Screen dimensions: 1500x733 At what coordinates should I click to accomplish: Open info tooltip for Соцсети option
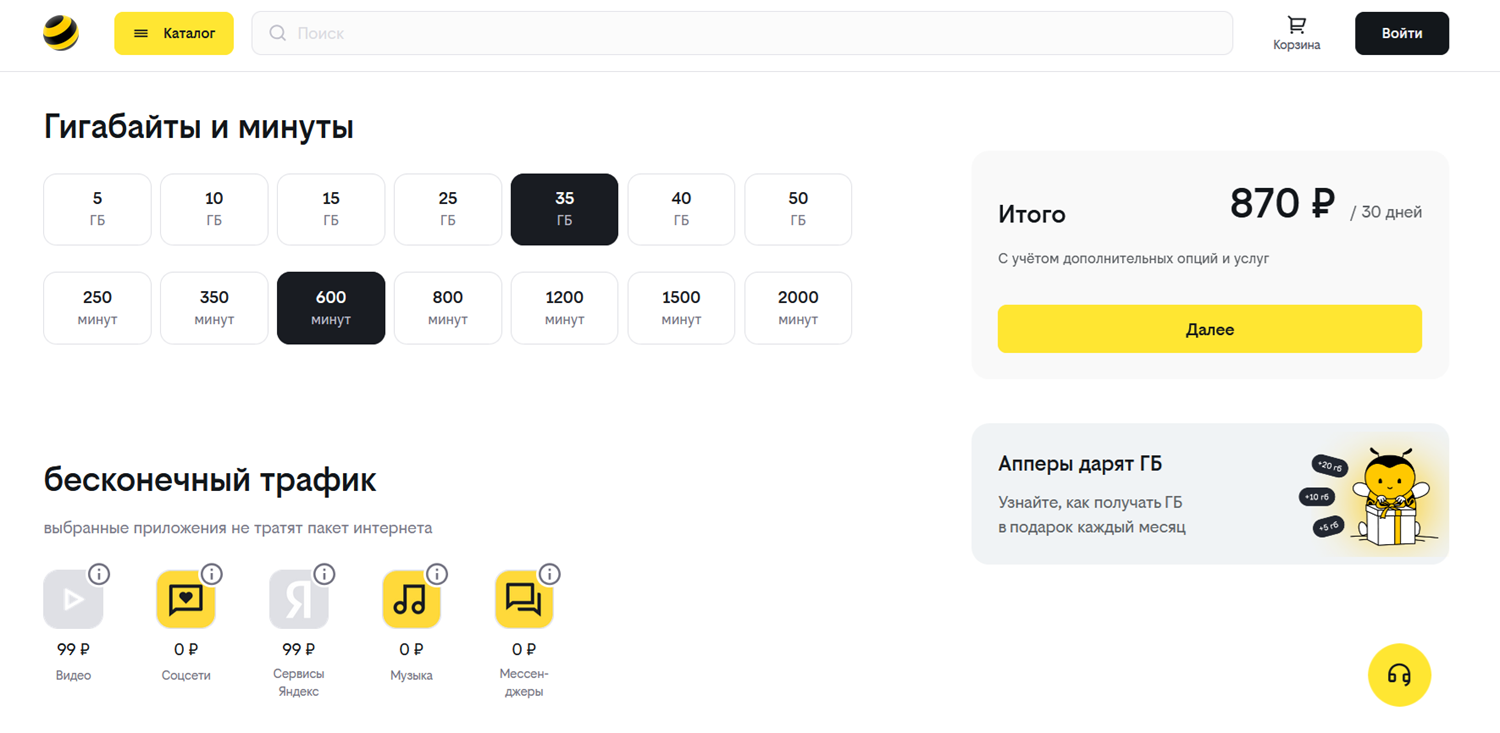click(x=212, y=574)
